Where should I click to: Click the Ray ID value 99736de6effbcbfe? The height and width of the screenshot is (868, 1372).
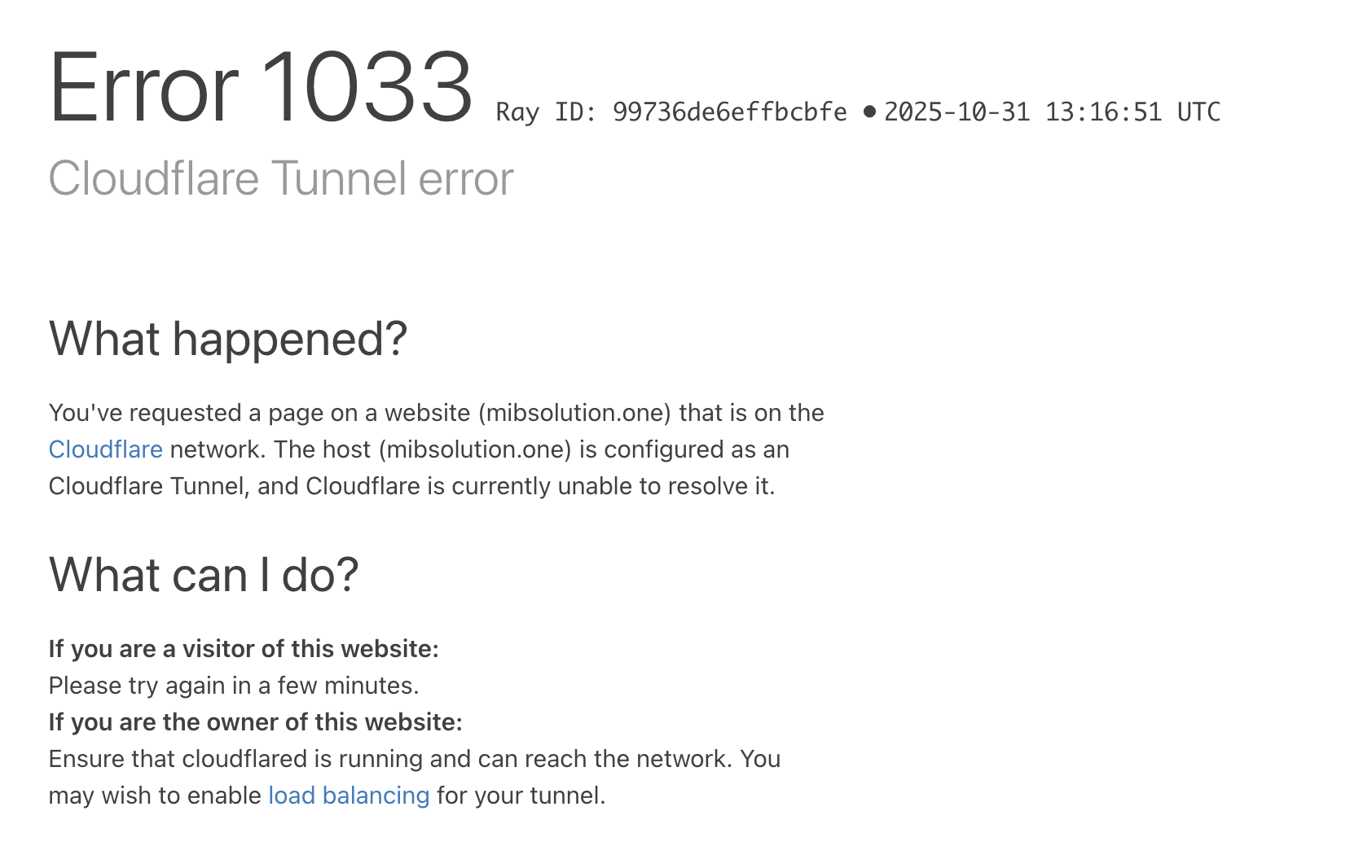(x=729, y=112)
